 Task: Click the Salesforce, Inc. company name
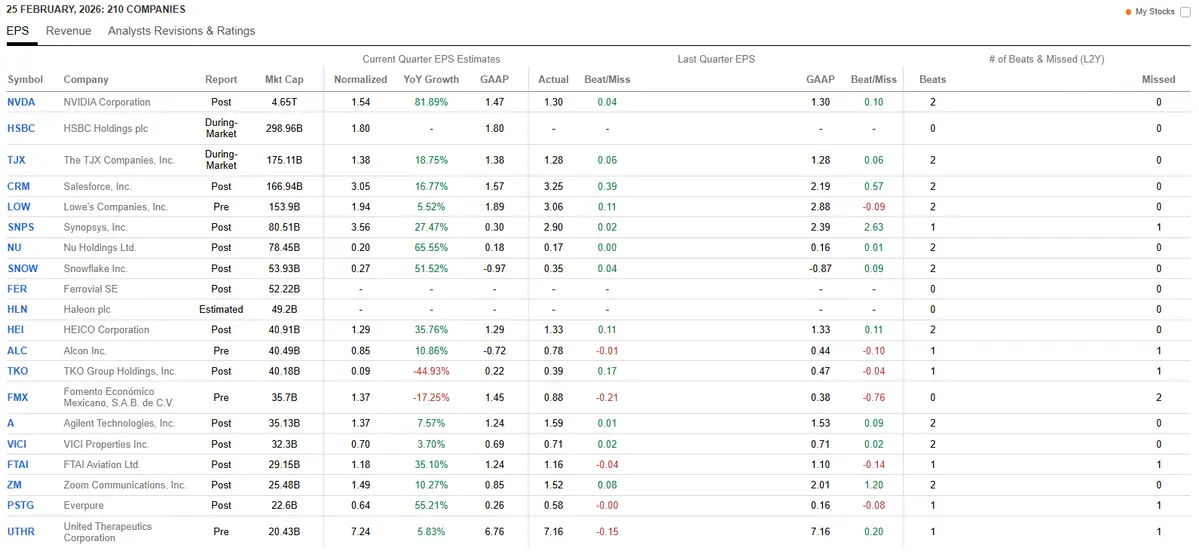click(x=98, y=186)
